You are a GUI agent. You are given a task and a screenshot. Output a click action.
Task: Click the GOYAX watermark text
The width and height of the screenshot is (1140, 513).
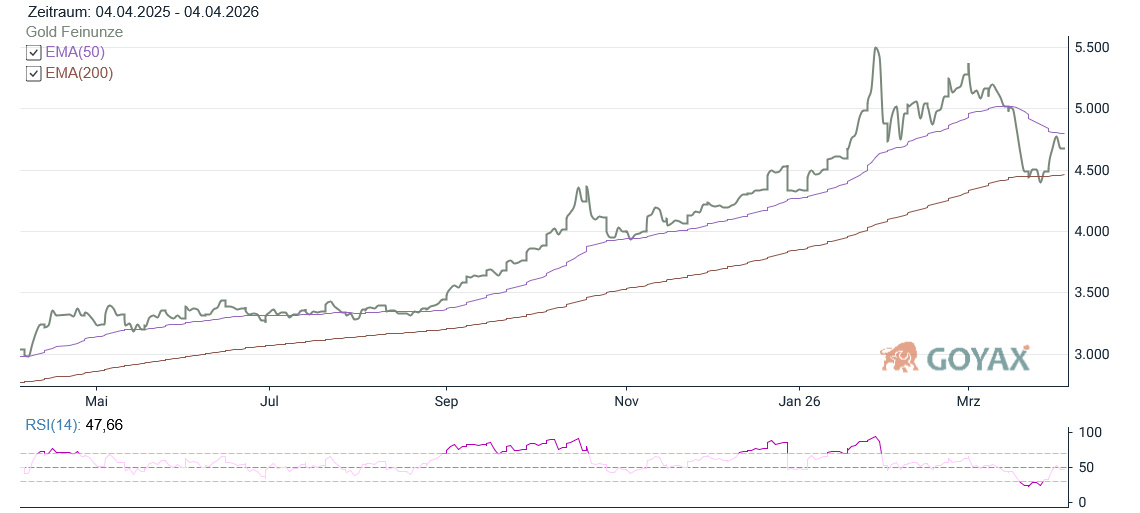click(x=977, y=358)
